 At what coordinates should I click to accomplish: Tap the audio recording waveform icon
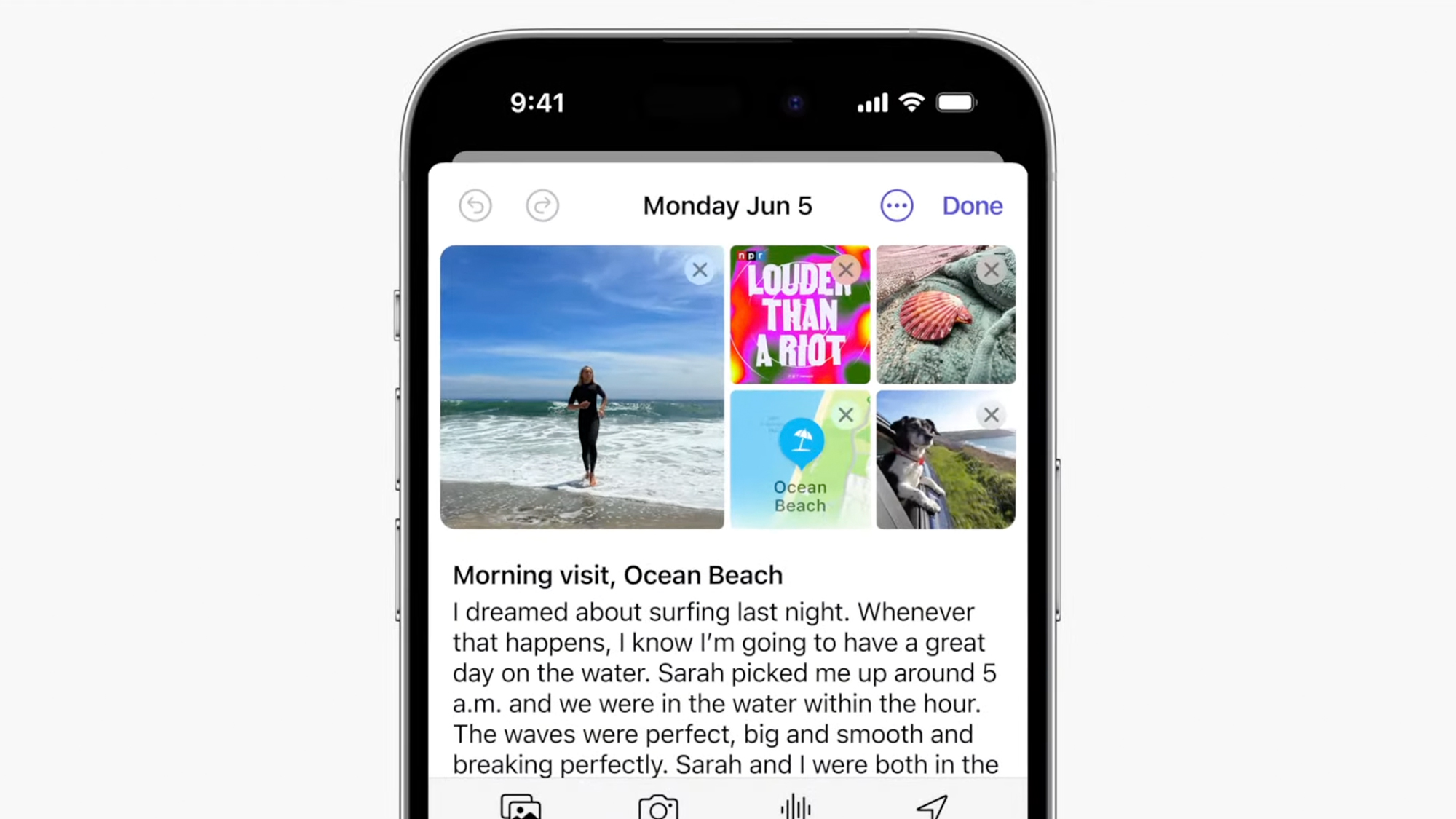click(x=795, y=807)
